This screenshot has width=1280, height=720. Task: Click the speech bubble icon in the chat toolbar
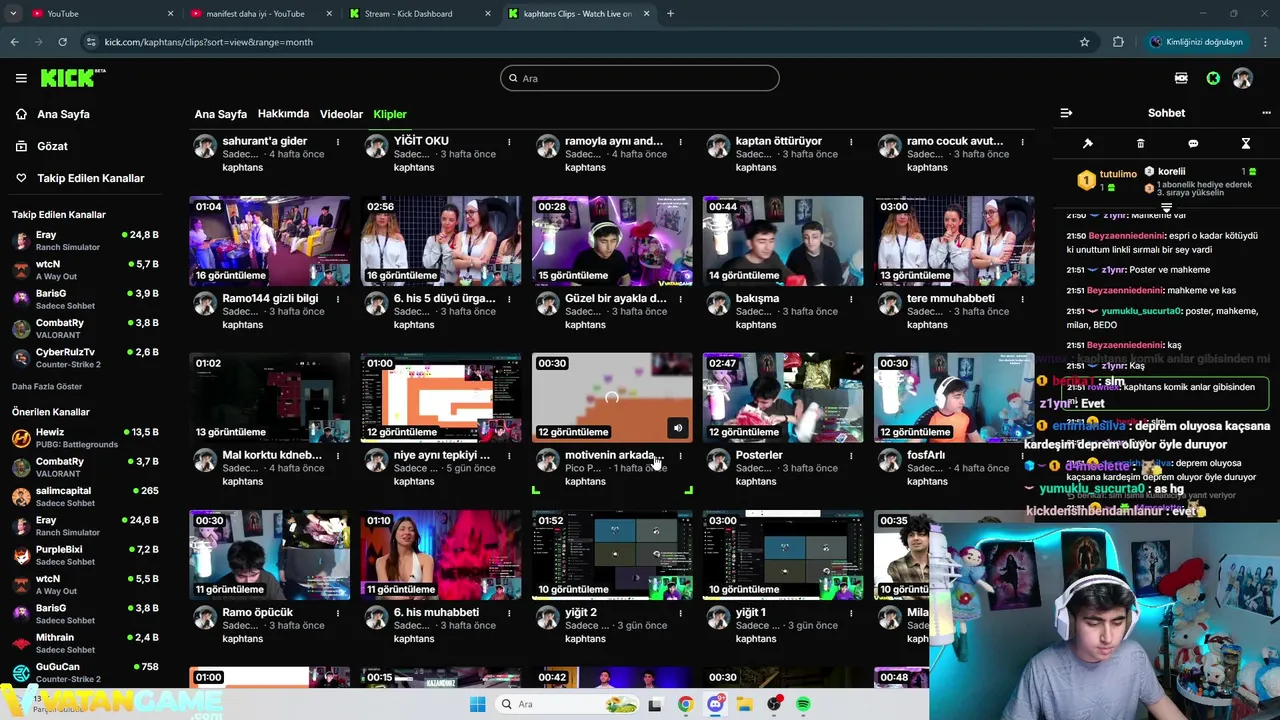(x=1193, y=144)
